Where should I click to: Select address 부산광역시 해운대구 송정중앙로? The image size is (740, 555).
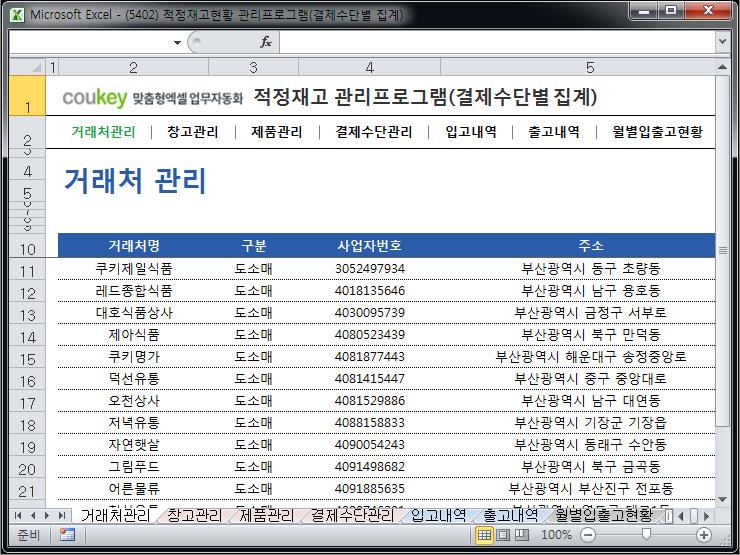pos(590,356)
